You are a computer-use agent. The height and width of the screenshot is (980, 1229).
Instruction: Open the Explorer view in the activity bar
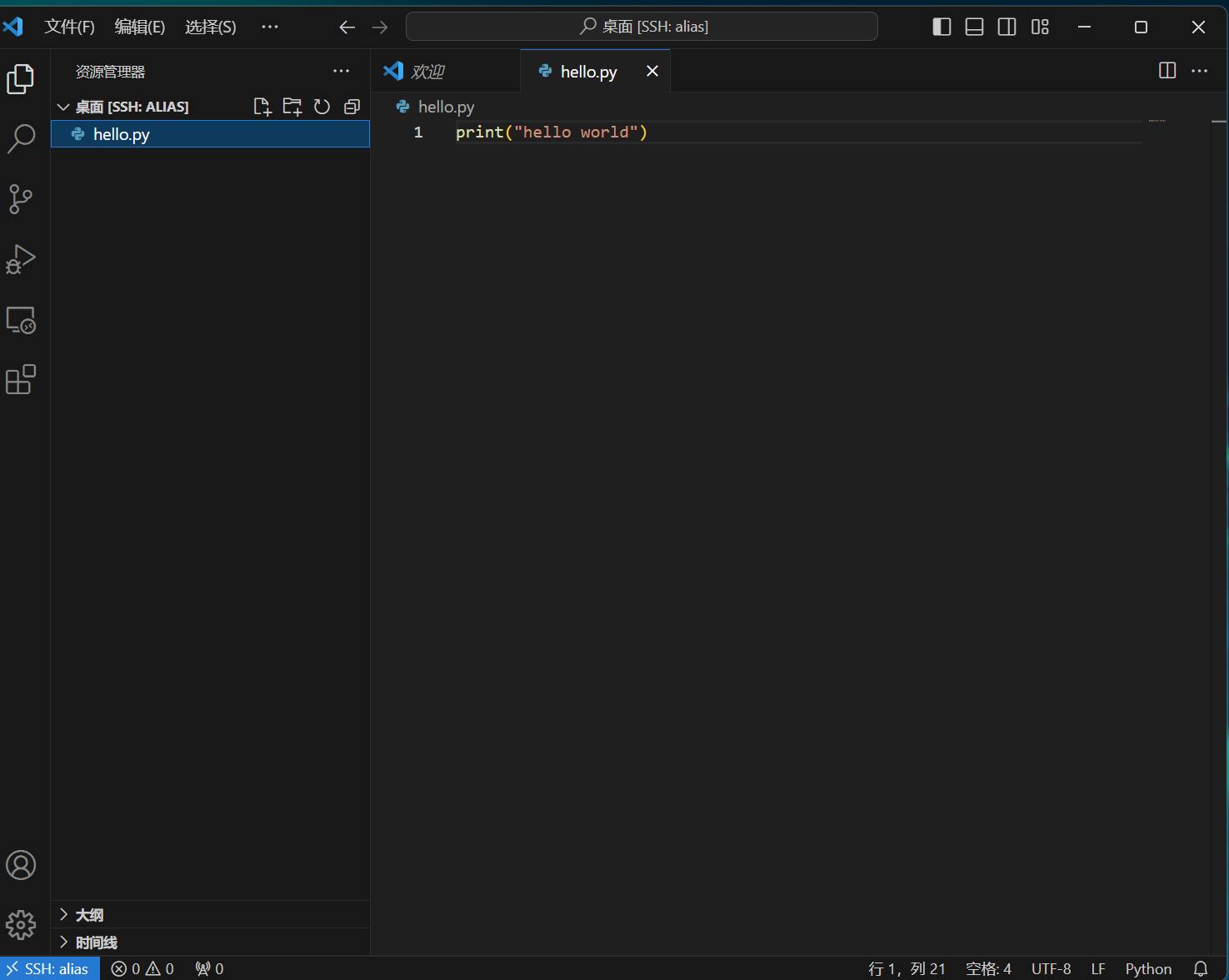pyautogui.click(x=21, y=79)
